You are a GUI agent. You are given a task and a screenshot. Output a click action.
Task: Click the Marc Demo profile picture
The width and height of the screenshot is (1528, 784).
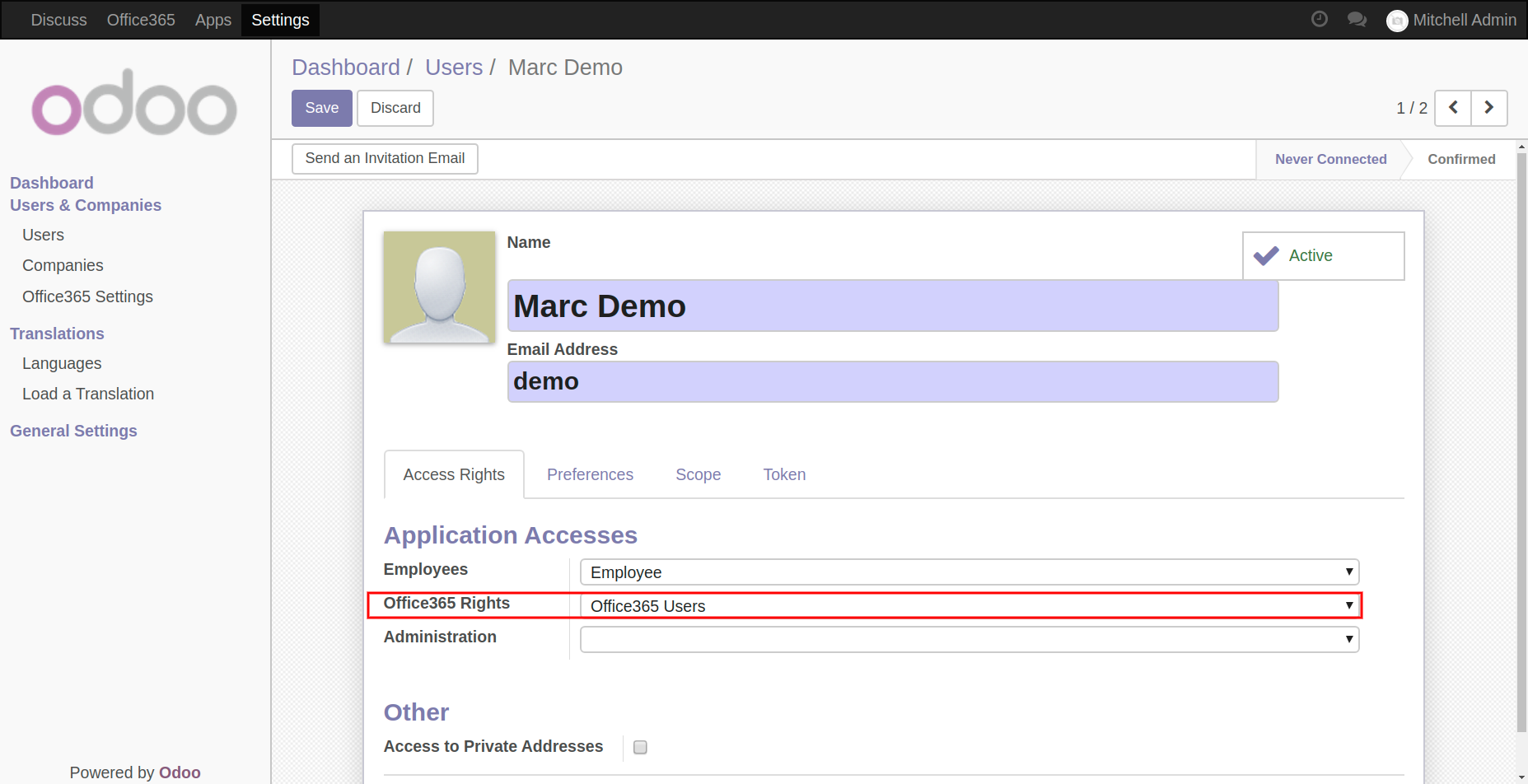point(439,287)
